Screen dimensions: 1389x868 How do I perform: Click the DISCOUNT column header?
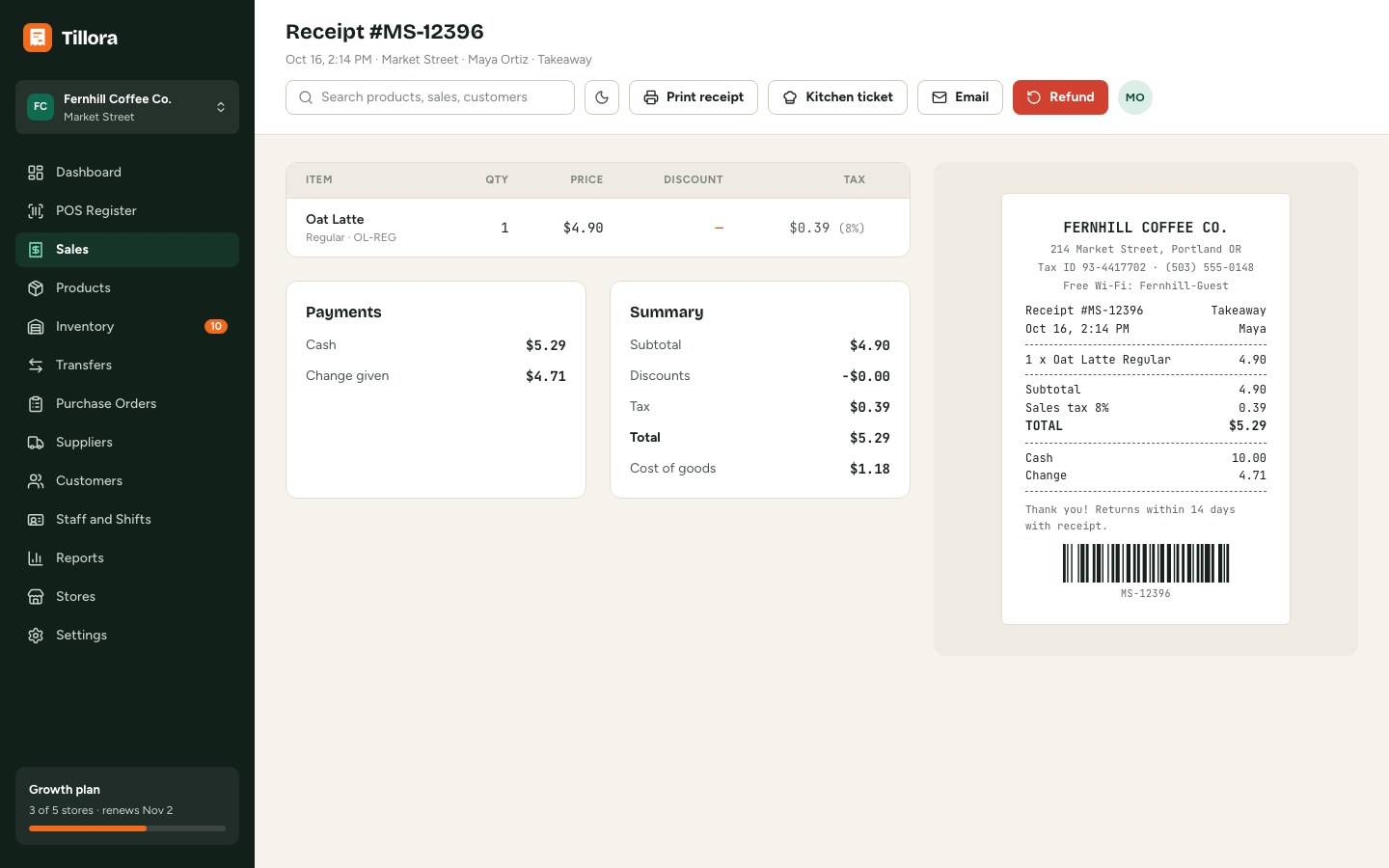tap(694, 179)
